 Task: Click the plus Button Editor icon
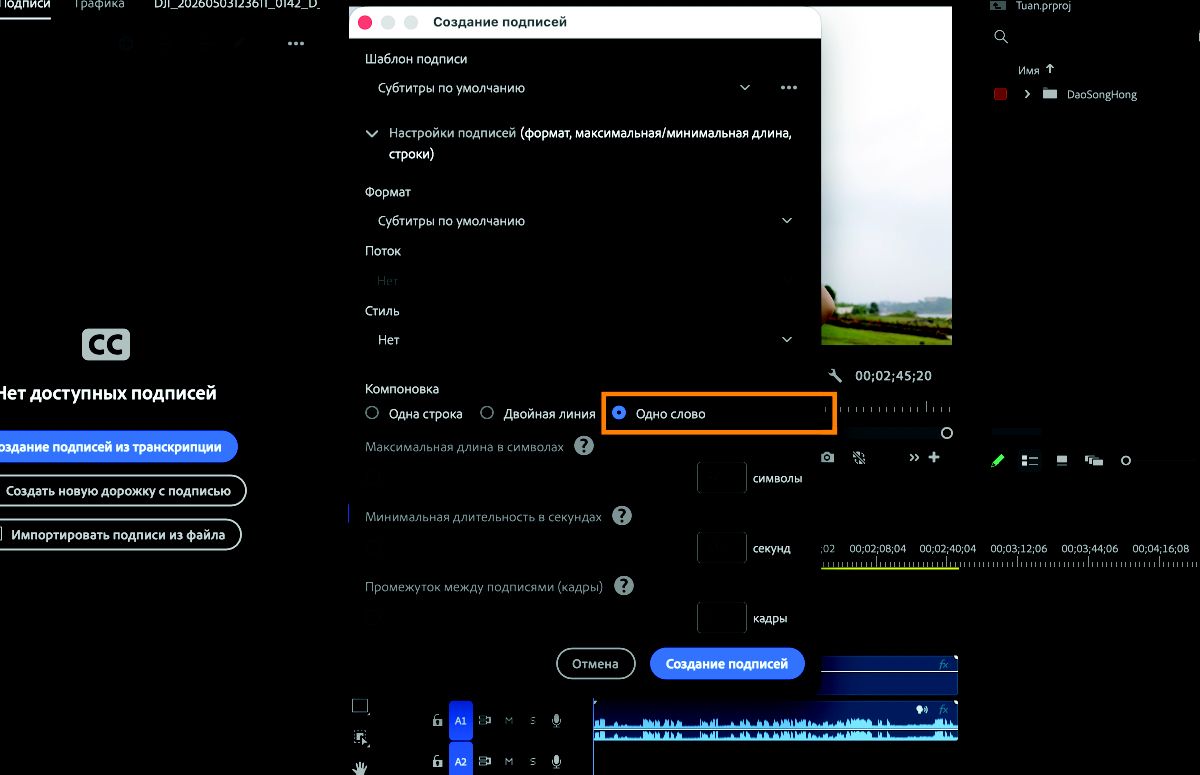click(934, 457)
